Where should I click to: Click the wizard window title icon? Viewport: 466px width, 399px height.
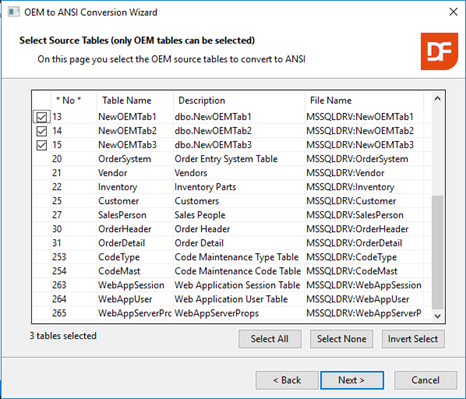point(14,12)
